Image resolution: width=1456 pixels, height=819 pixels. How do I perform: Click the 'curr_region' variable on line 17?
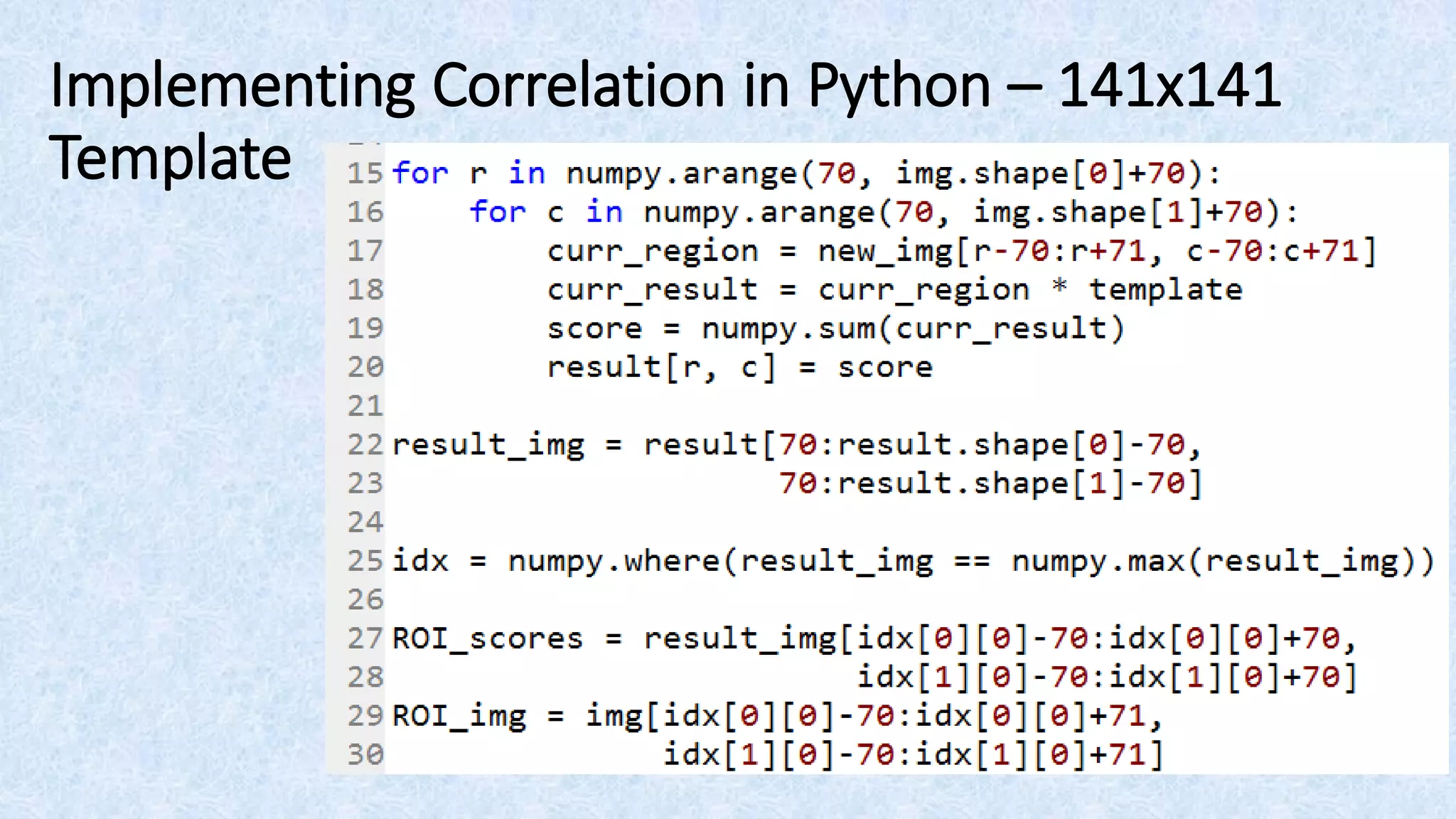(x=652, y=252)
